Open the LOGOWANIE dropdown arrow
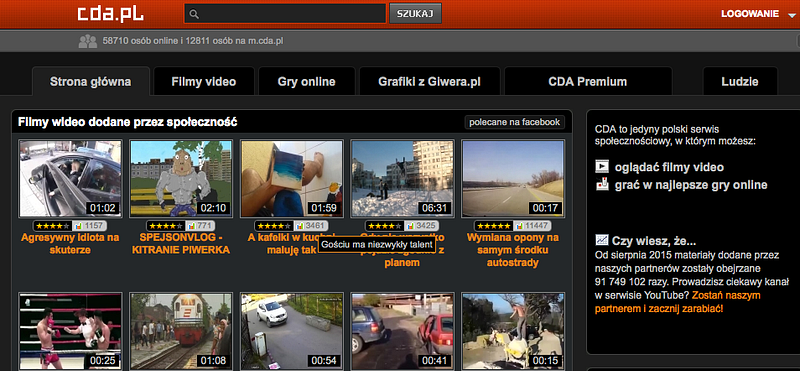The image size is (800, 371). pos(791,15)
